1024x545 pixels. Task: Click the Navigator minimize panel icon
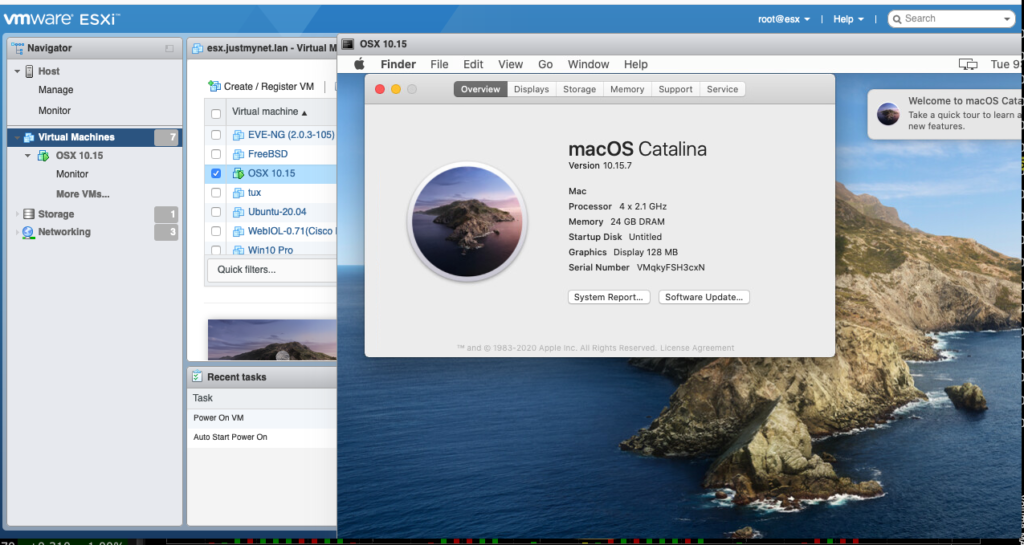[x=169, y=48]
